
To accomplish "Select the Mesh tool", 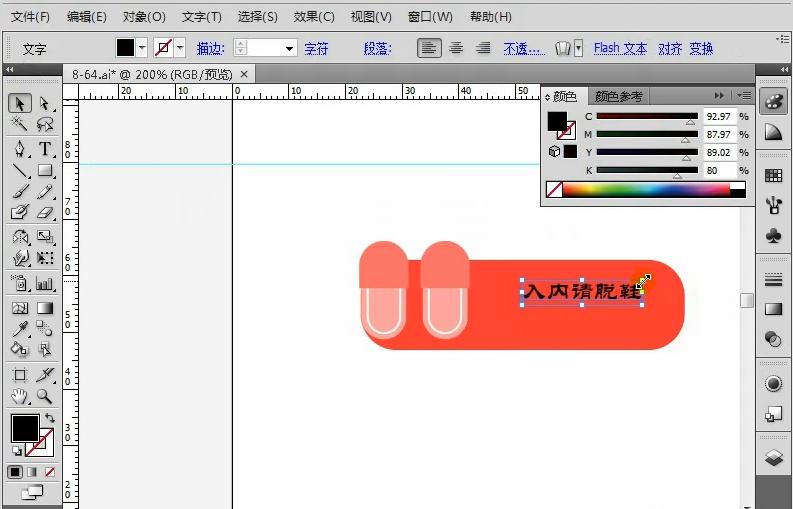I will point(20,308).
